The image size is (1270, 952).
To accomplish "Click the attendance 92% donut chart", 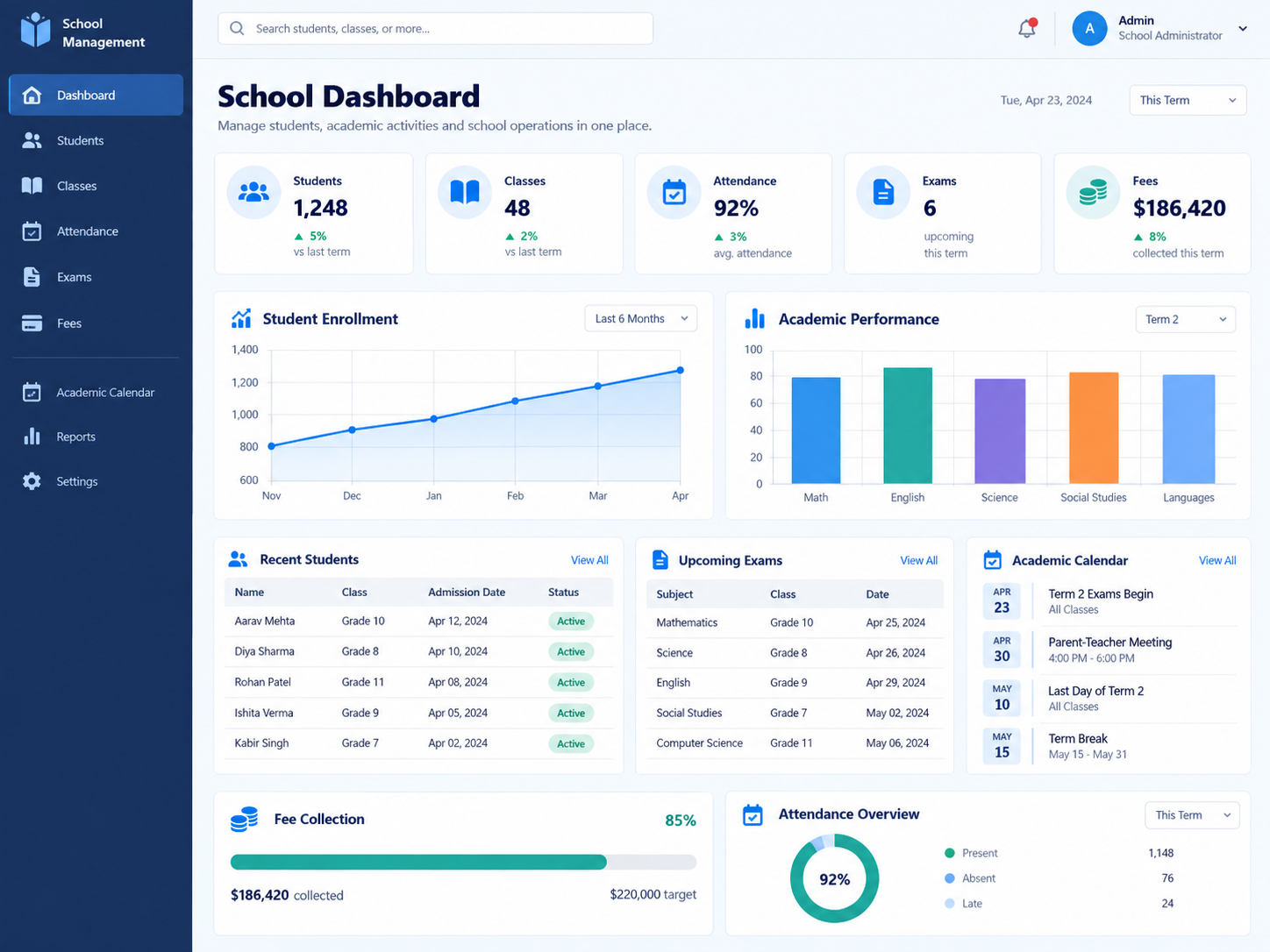I will coord(834,878).
